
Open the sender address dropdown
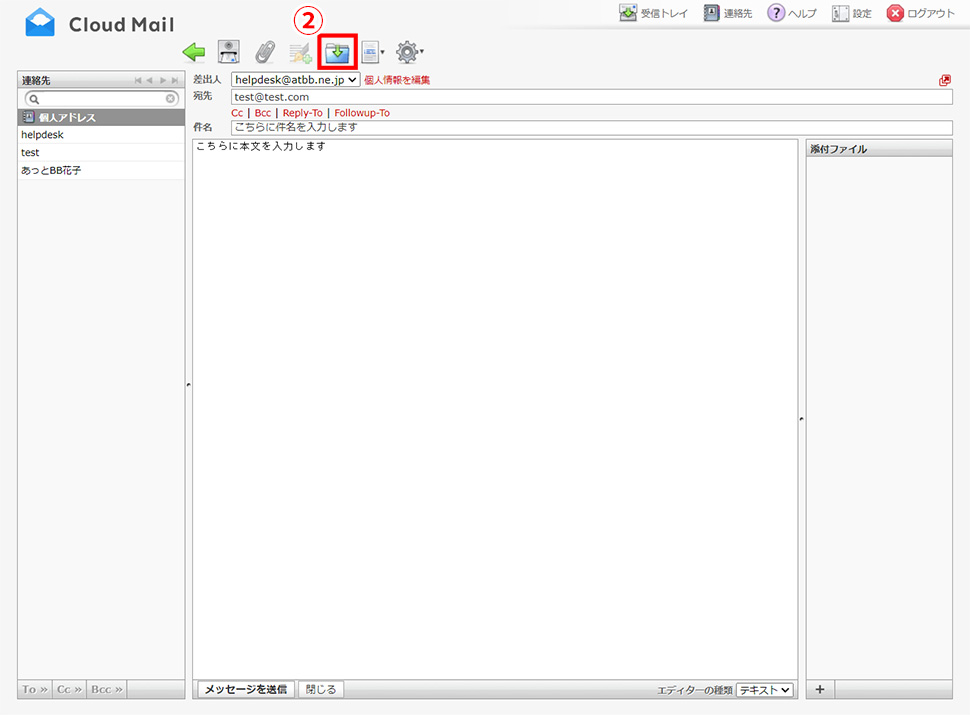pos(295,79)
